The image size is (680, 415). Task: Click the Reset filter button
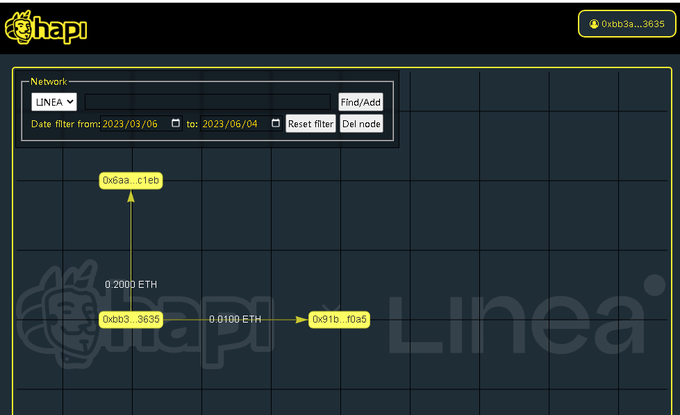311,124
